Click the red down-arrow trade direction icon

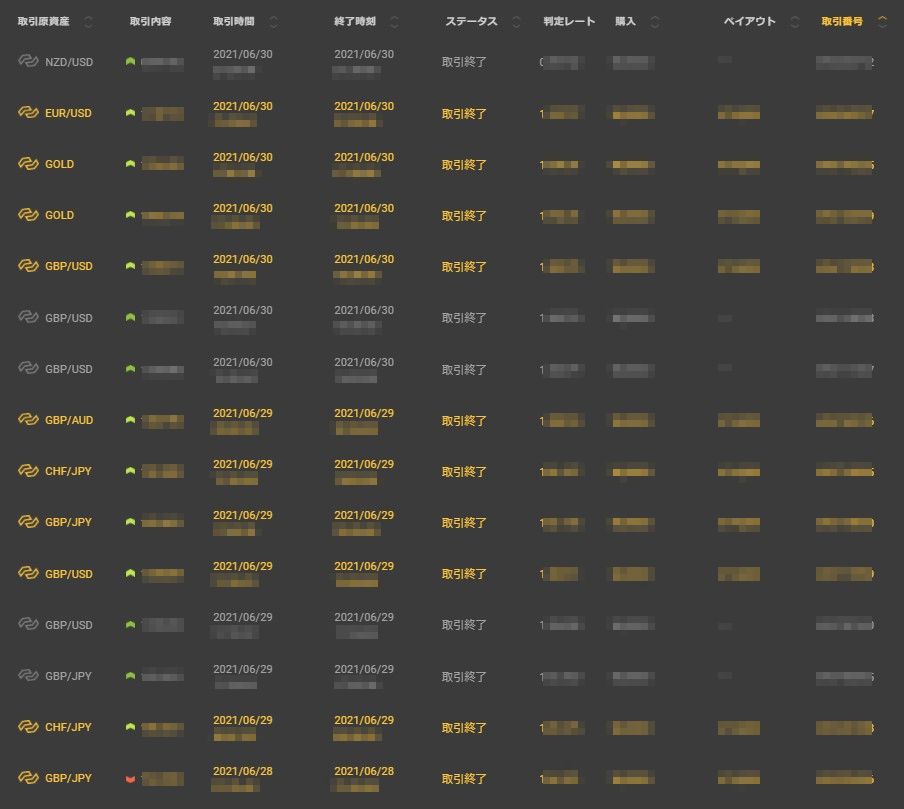tap(130, 778)
